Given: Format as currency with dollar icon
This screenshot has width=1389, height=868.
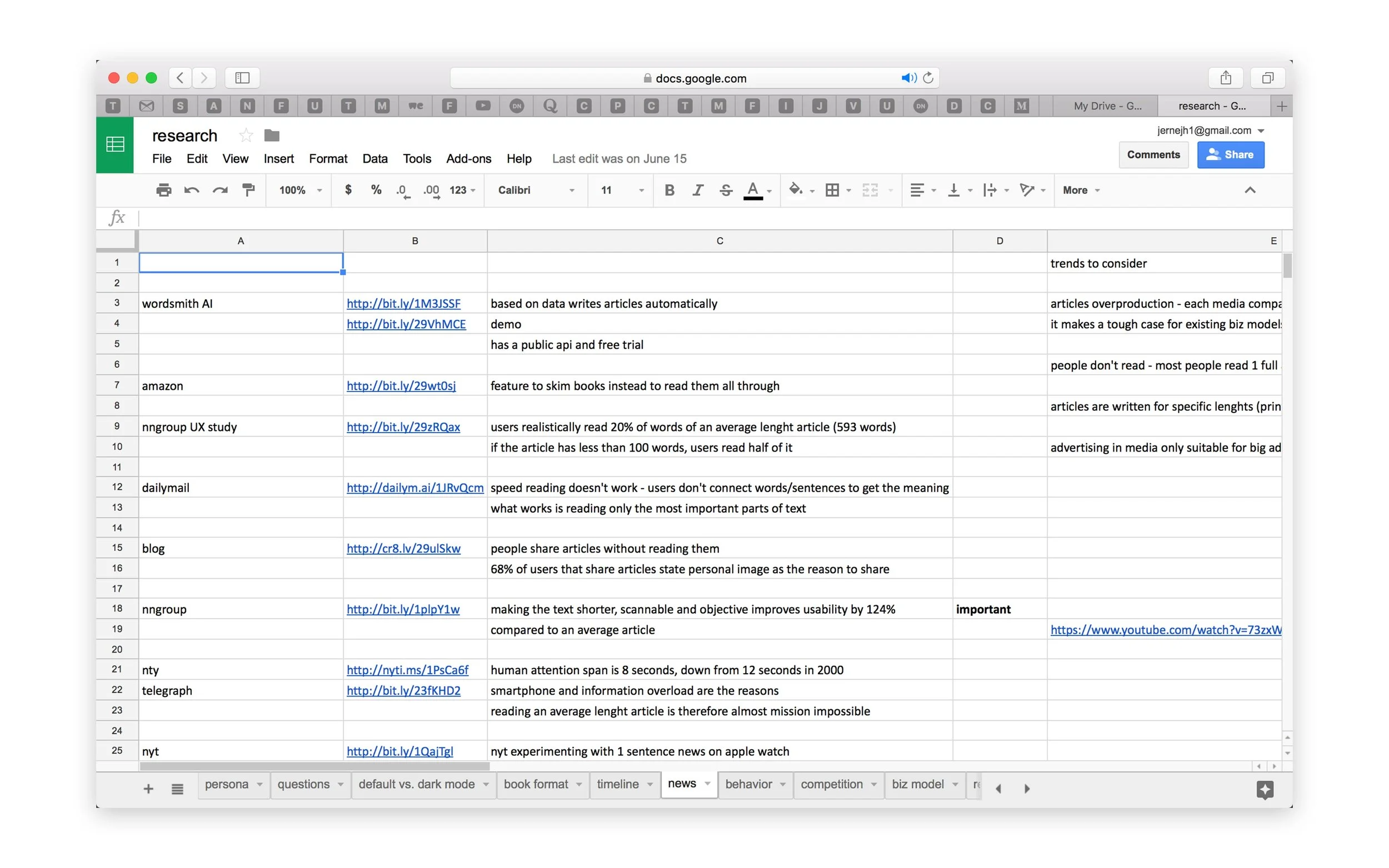Looking at the screenshot, I should point(348,190).
